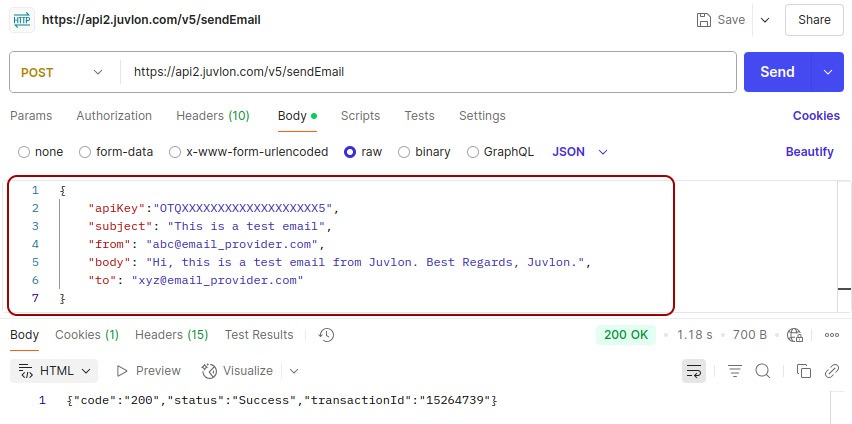Screen dimensions: 852x424
Task: Open the POST method dropdown
Action: tap(61, 72)
